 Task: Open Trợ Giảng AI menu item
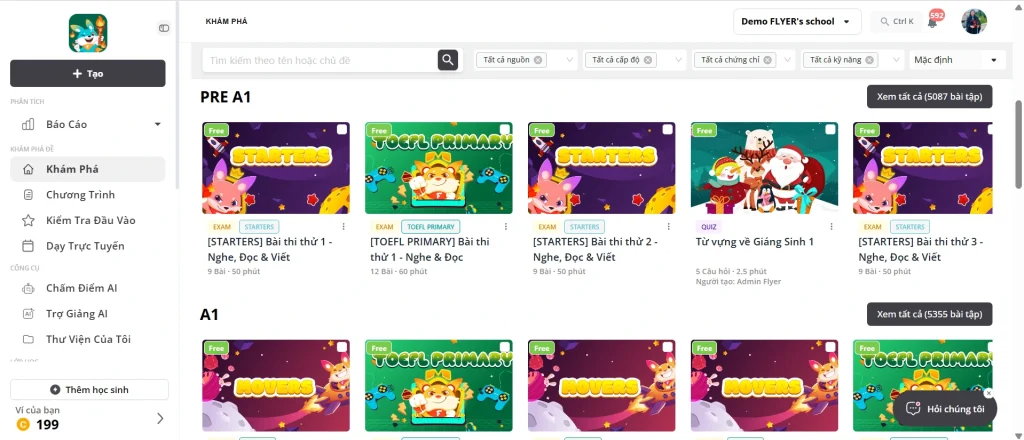(88, 313)
